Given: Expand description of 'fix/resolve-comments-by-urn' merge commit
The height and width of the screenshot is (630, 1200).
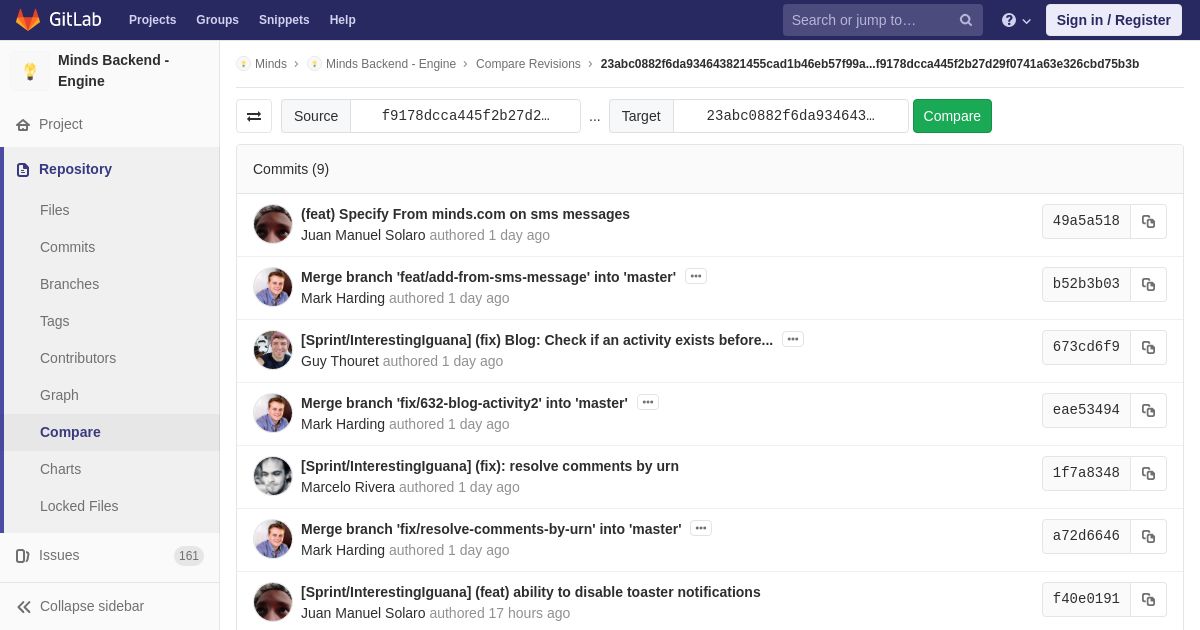Looking at the screenshot, I should [701, 528].
